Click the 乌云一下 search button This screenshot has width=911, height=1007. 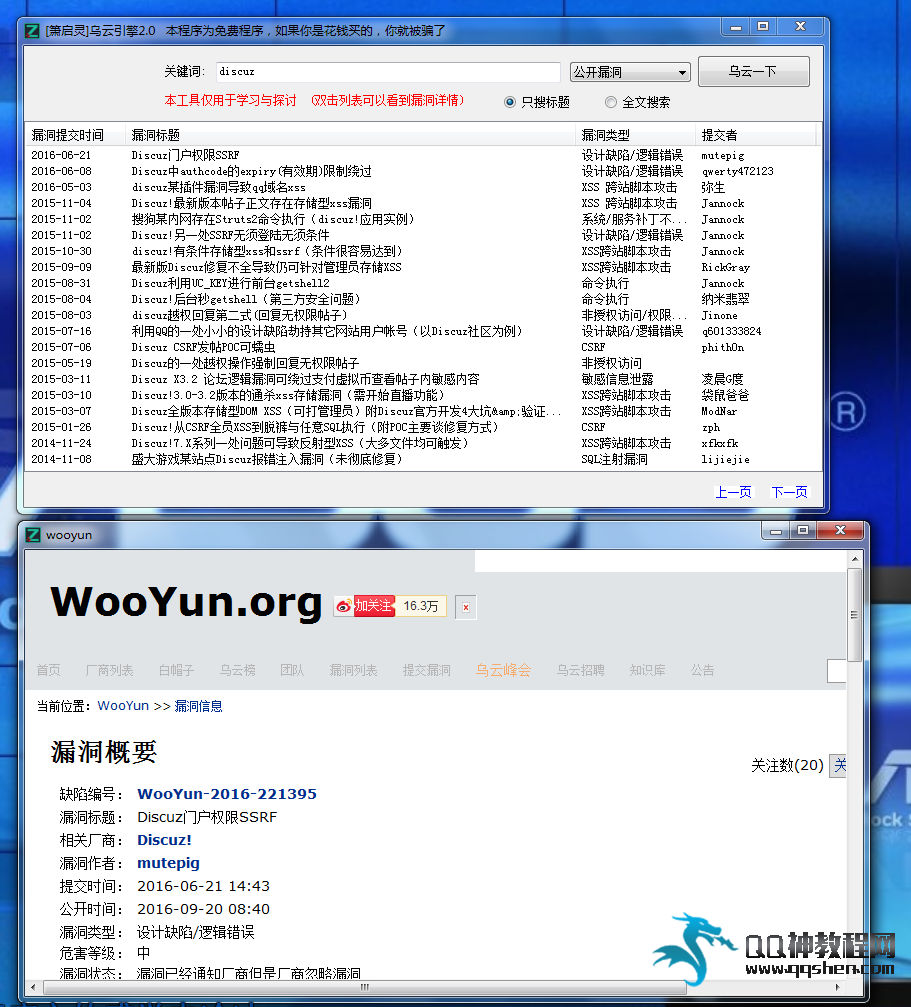coord(753,71)
